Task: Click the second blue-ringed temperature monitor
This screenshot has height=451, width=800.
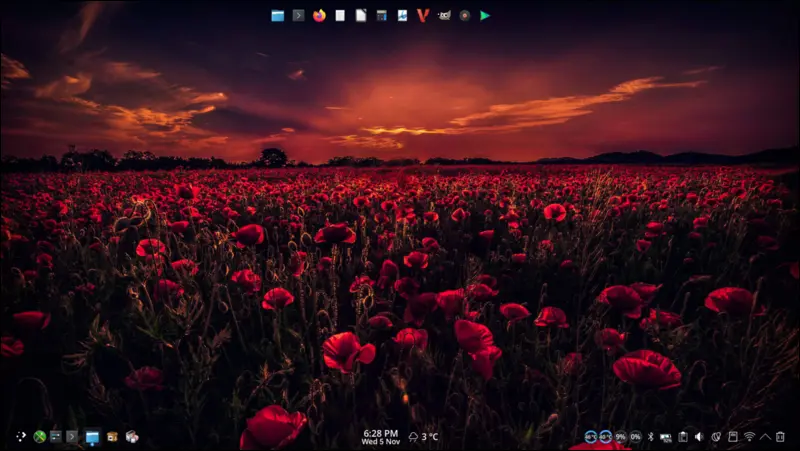Action: 606,437
